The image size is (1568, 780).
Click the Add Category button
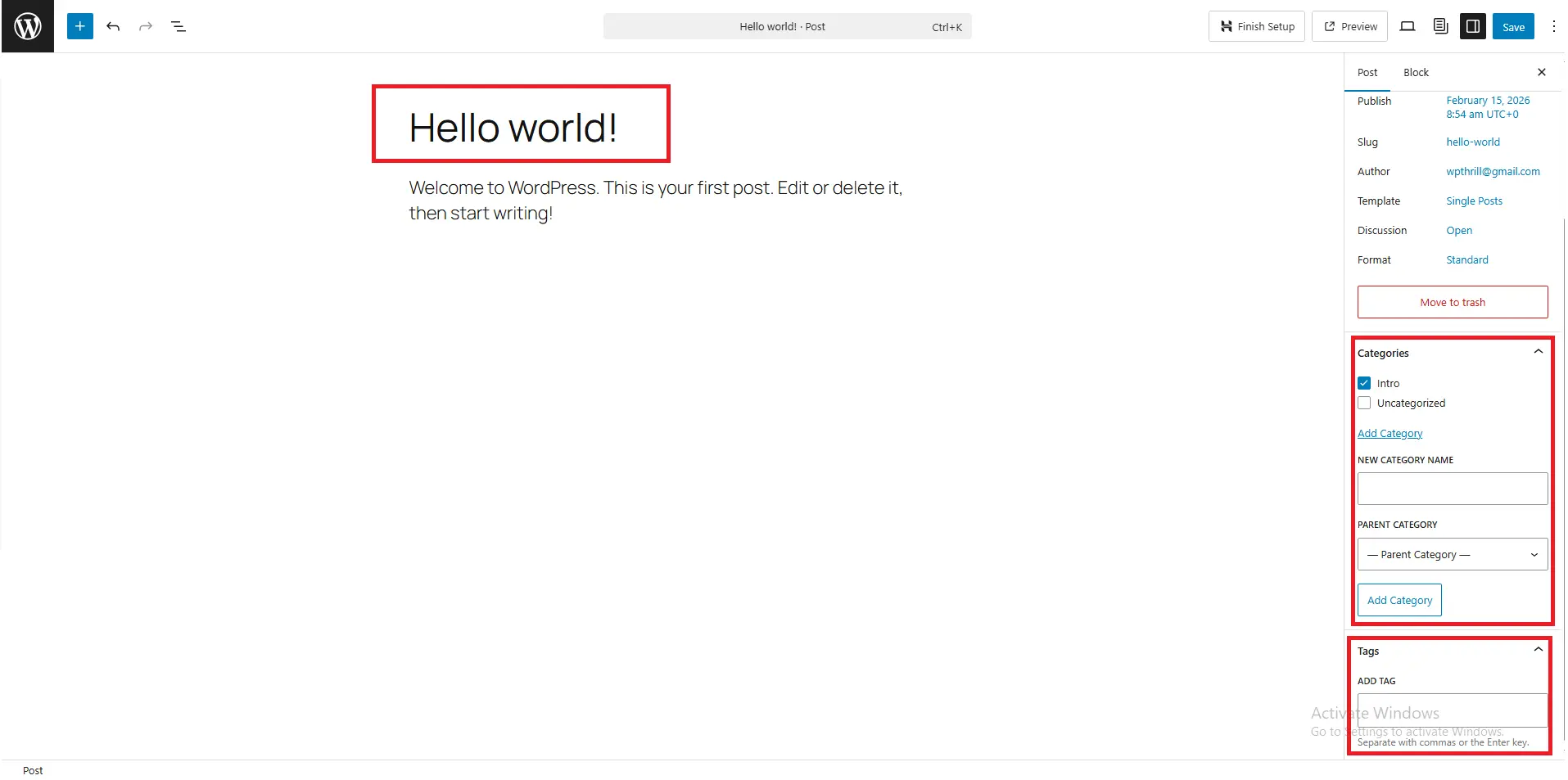tap(1398, 599)
